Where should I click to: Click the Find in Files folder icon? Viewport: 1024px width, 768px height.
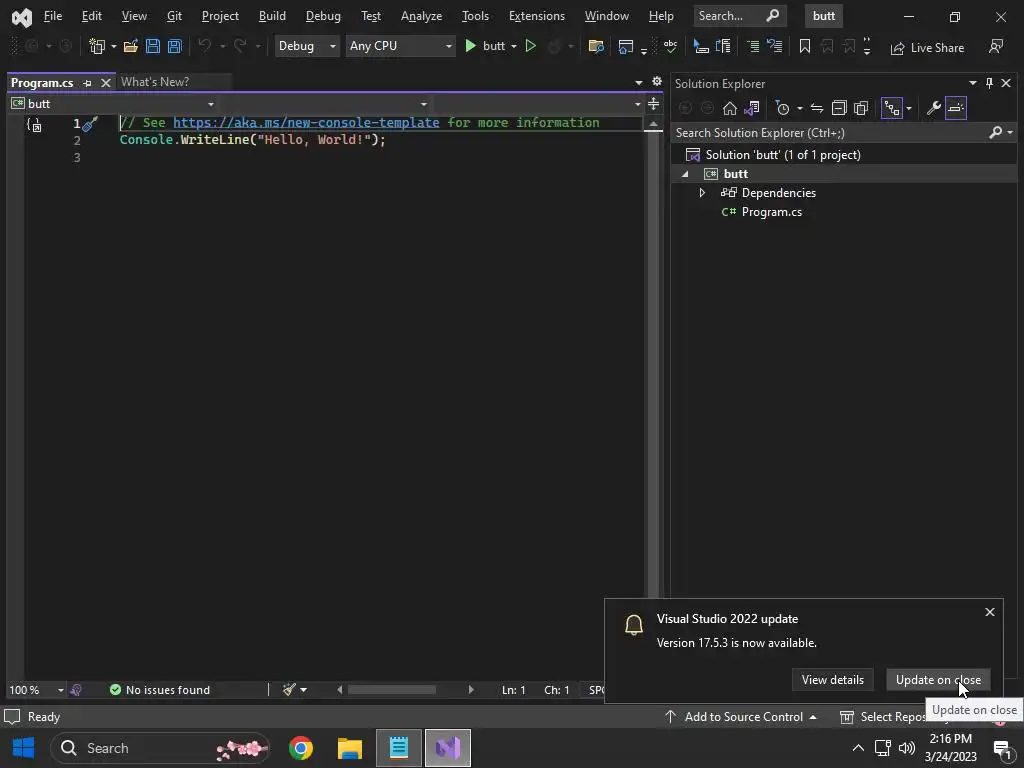click(596, 46)
